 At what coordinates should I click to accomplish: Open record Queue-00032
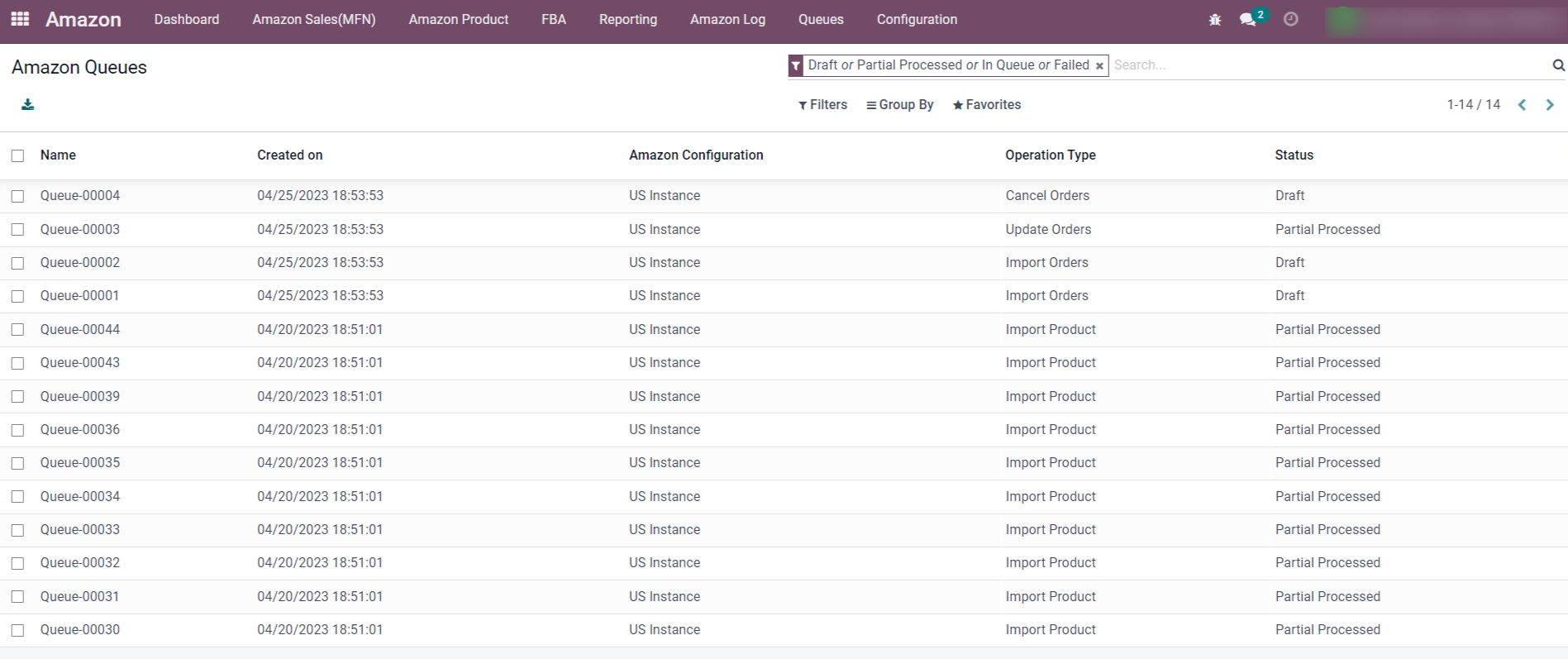pyautogui.click(x=80, y=563)
